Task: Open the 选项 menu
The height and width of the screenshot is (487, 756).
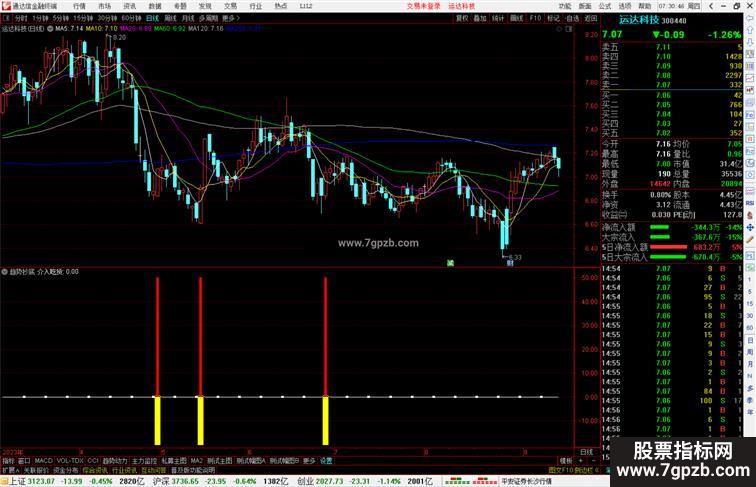Action: tap(624, 6)
